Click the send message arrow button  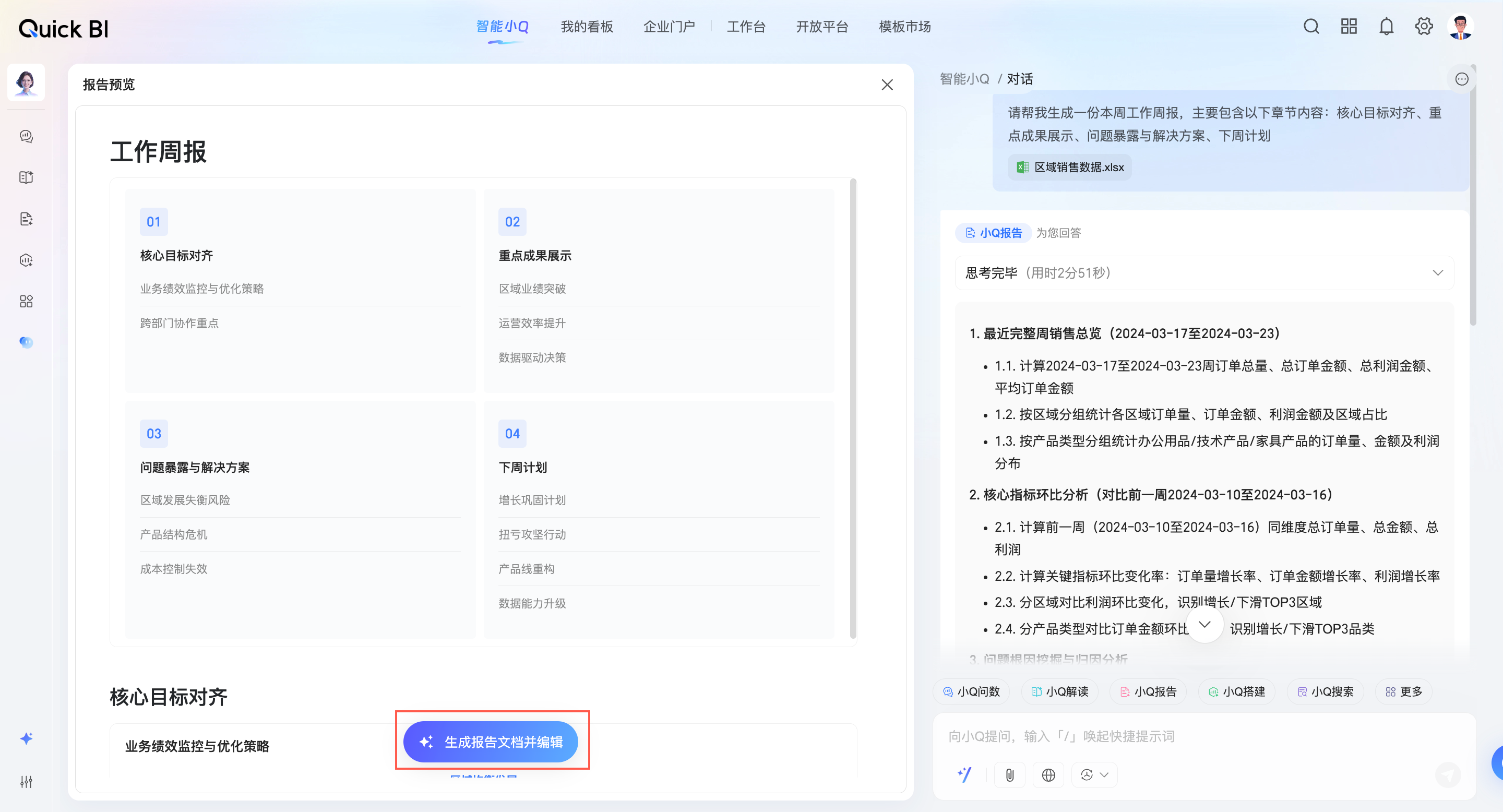tap(1448, 774)
